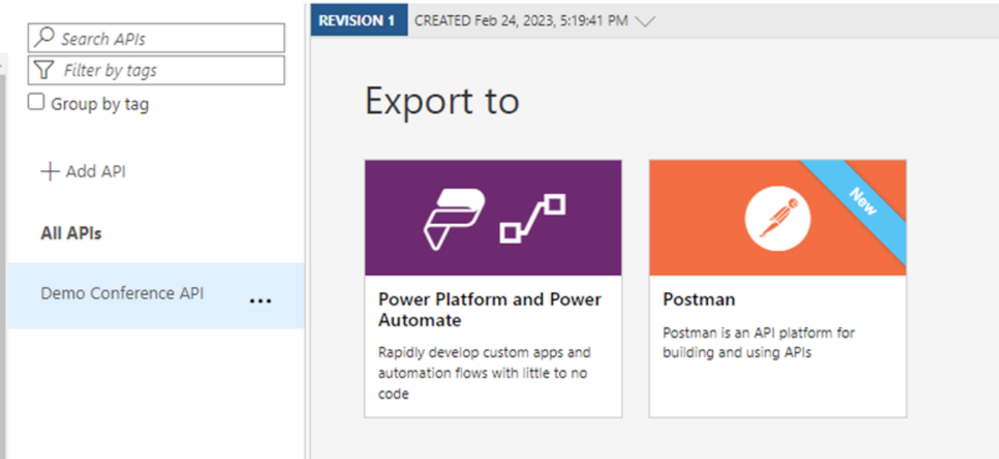Select Demo Conference API in the list
The width and height of the screenshot is (999, 459).
(x=156, y=295)
